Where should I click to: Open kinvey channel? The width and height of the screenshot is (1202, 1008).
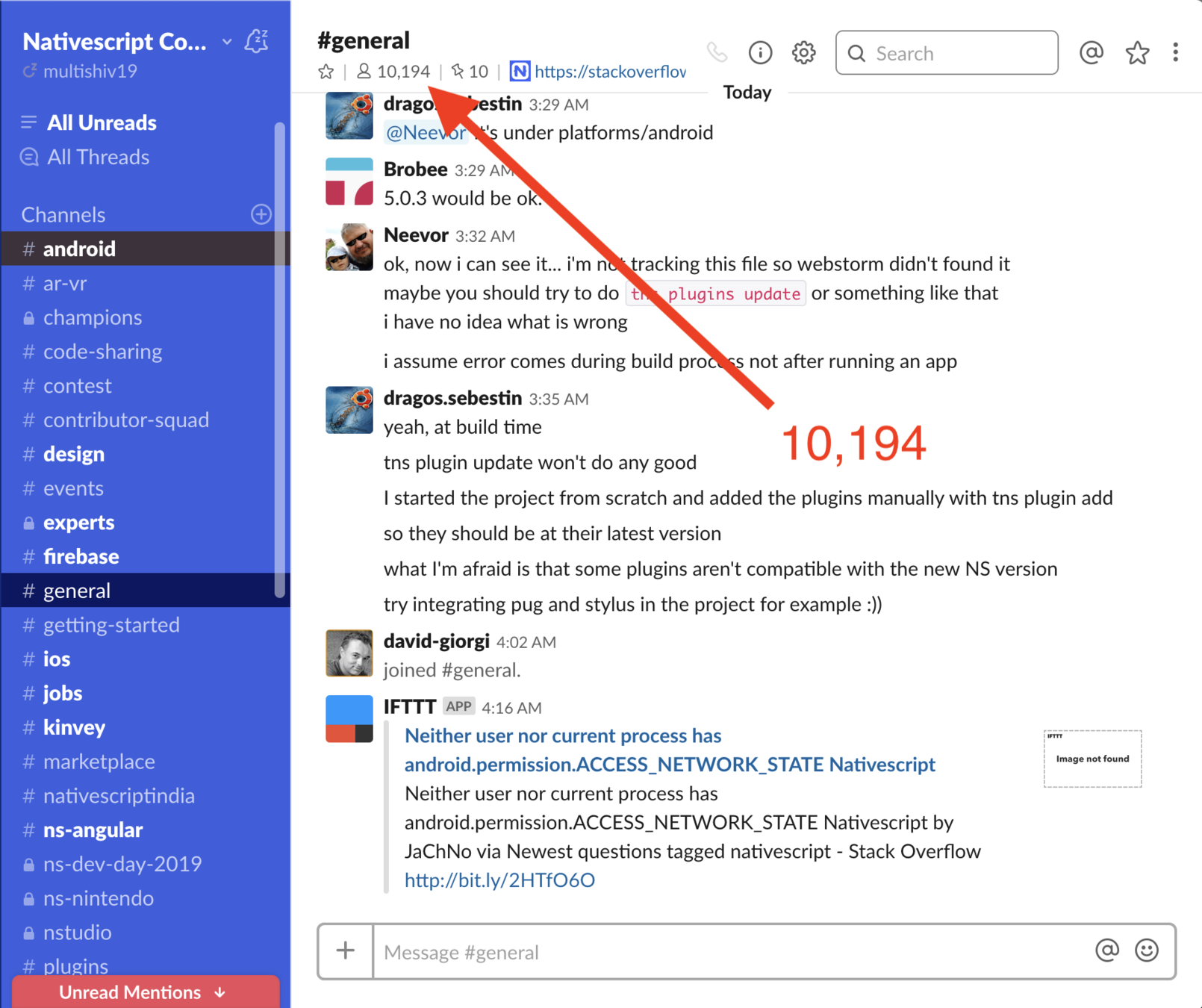tap(144, 727)
